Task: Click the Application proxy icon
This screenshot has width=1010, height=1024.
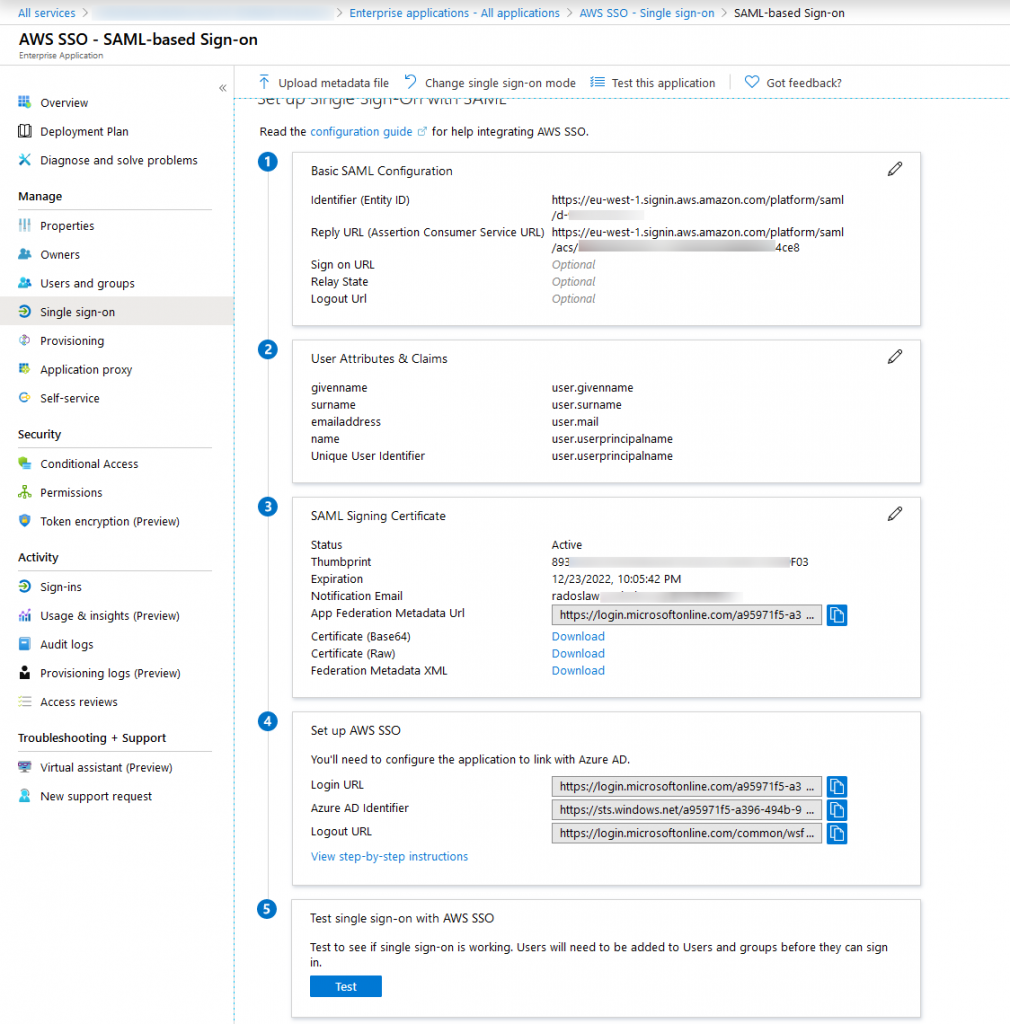Action: 25,369
